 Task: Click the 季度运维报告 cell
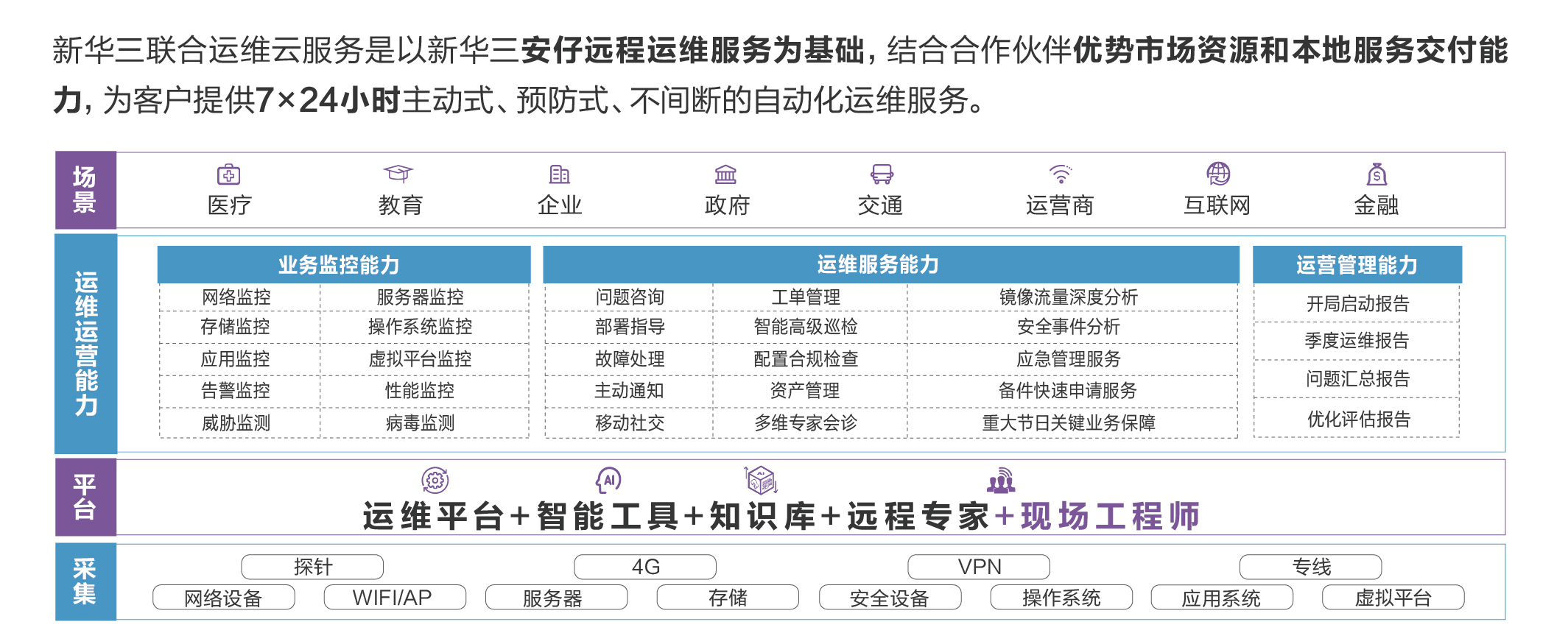1357,341
